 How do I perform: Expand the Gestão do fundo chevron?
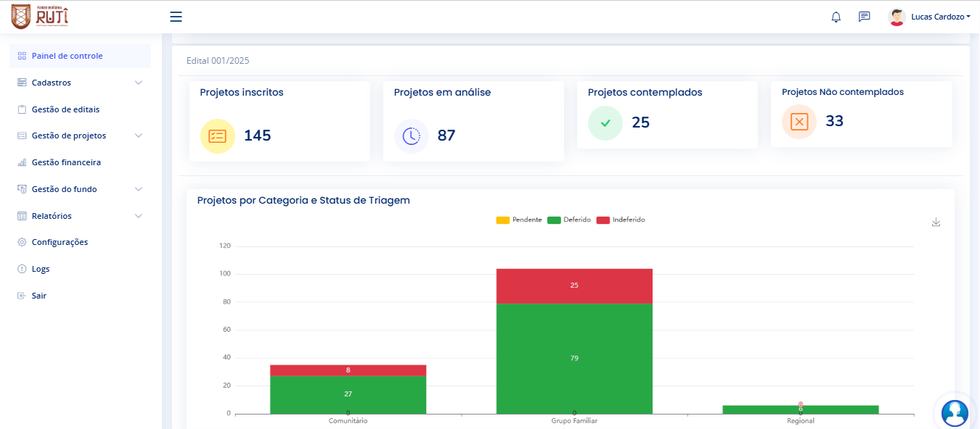pos(139,189)
